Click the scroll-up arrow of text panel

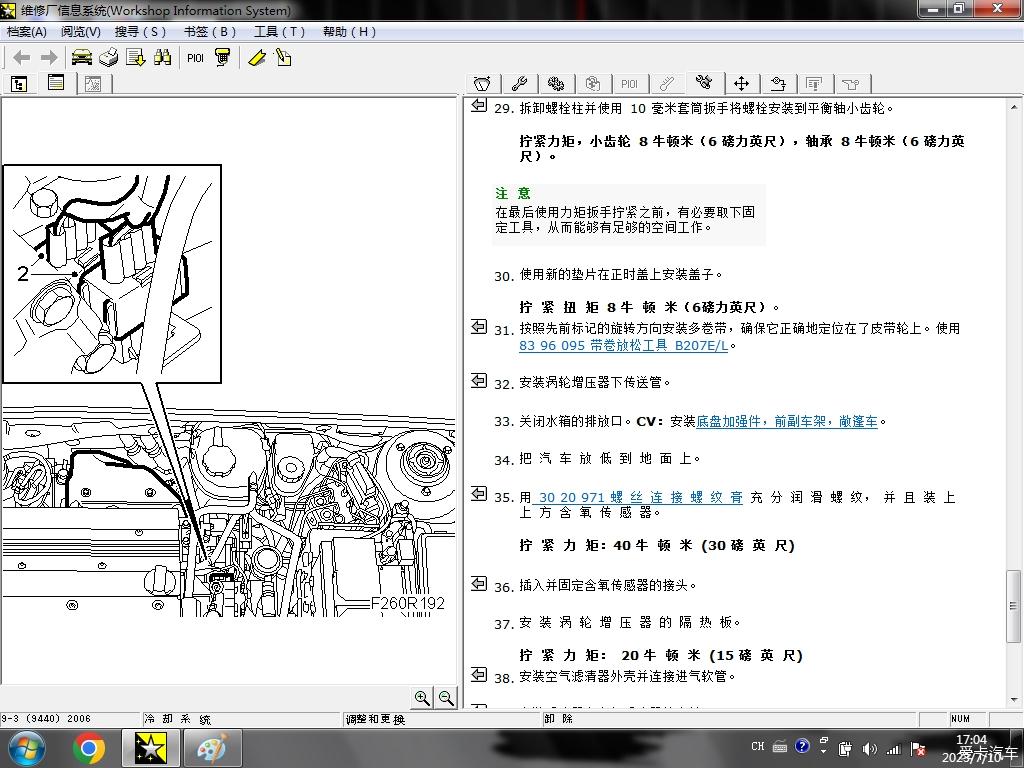[x=1014, y=107]
